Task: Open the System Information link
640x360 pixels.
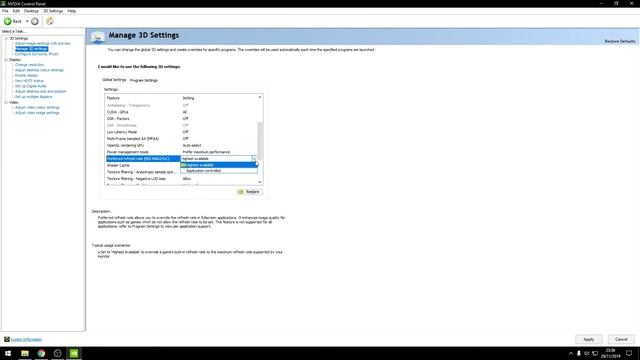Action: pos(26,340)
